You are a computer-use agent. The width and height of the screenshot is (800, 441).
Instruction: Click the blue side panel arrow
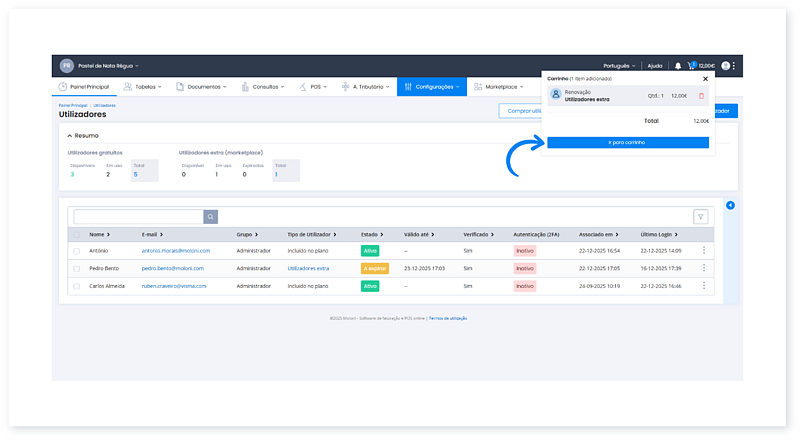coord(729,206)
